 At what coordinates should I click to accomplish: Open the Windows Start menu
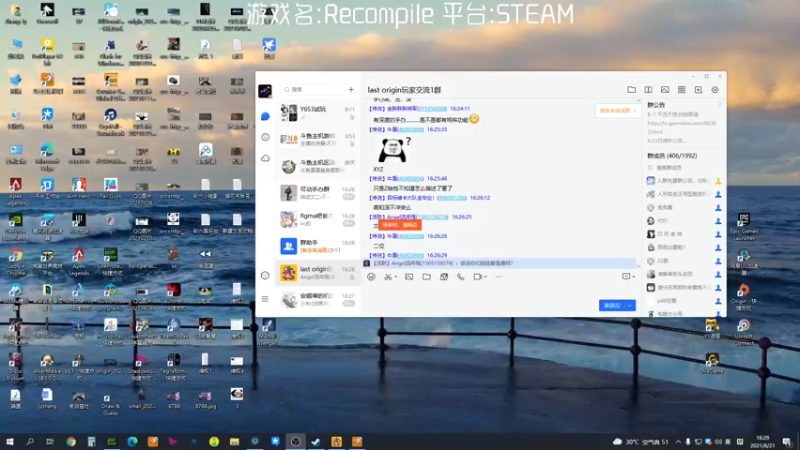point(9,441)
